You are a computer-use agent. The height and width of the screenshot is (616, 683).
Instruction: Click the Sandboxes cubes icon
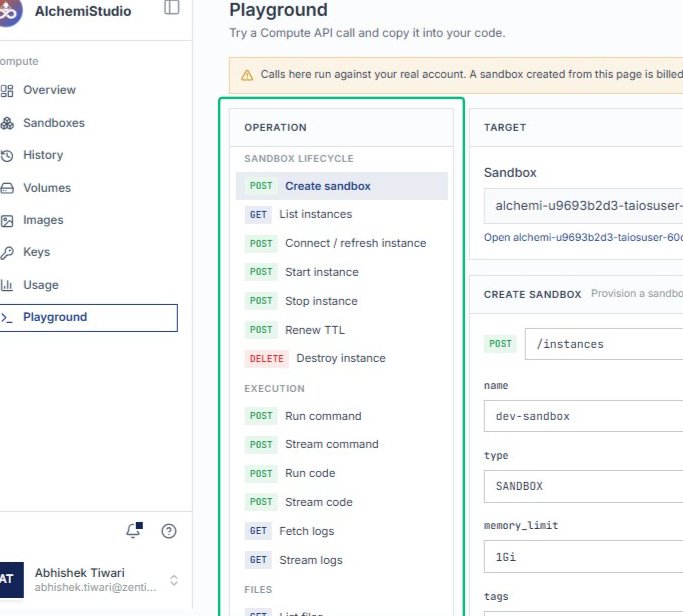pos(7,123)
